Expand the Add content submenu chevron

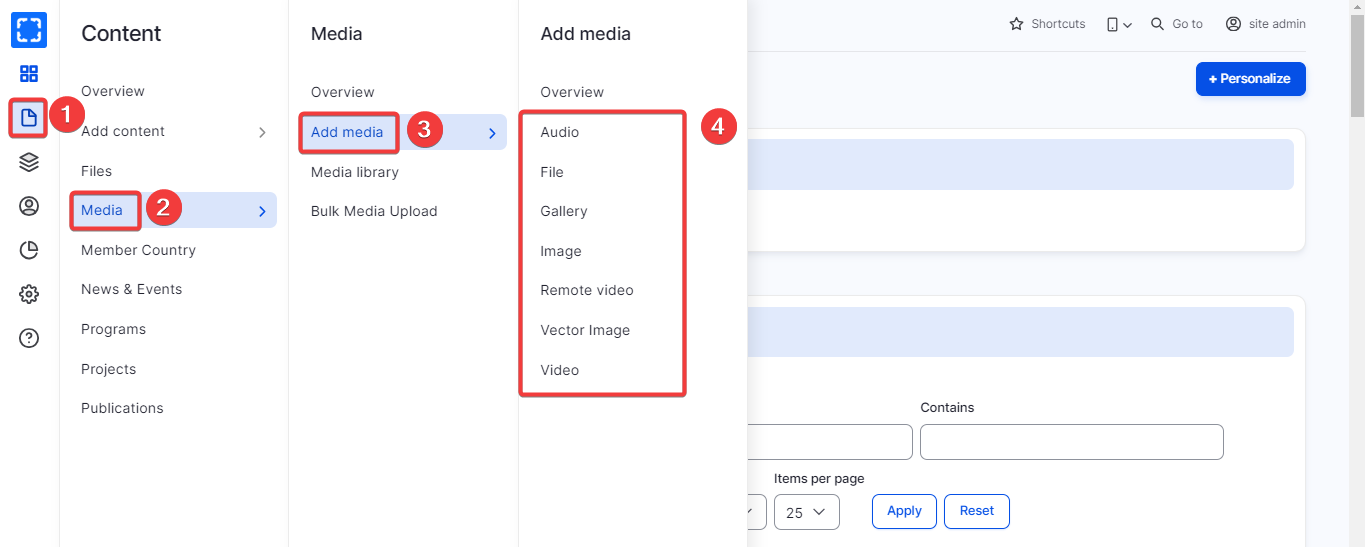coord(262,132)
